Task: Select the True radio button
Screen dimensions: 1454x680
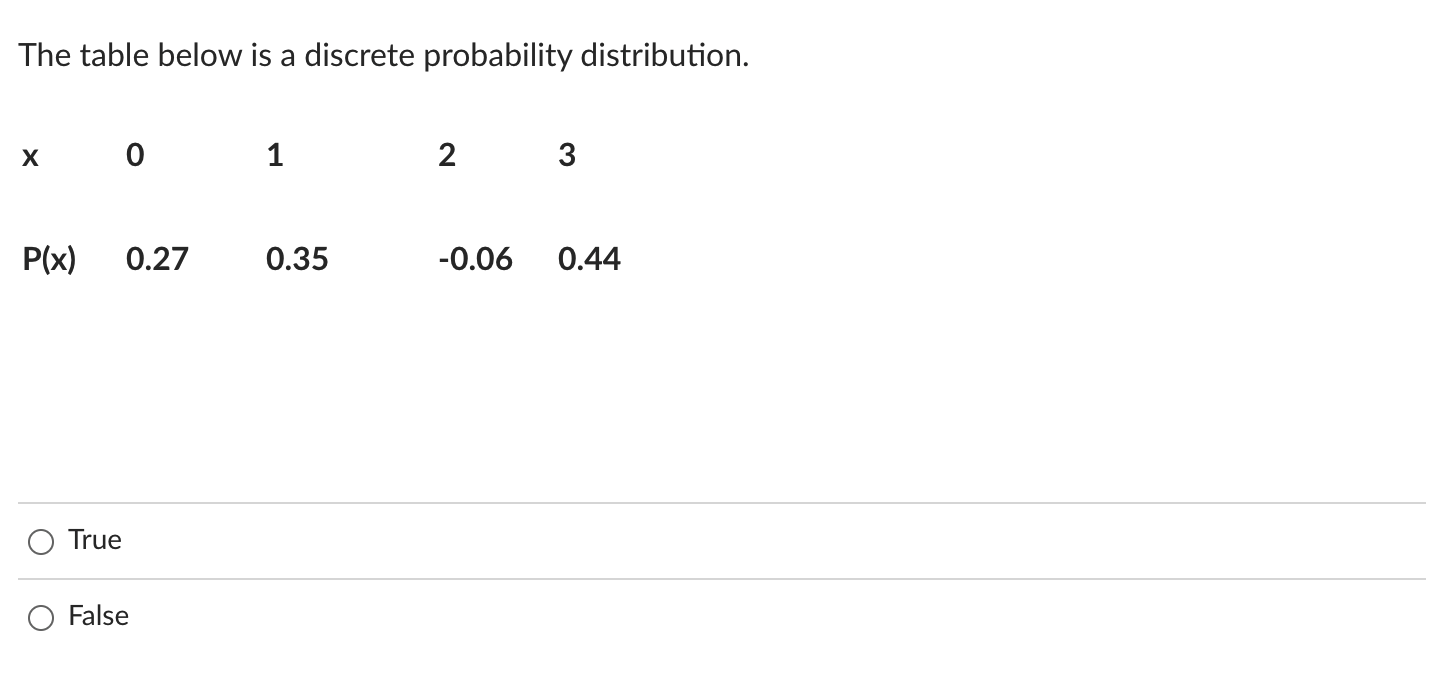Action: tap(40, 541)
